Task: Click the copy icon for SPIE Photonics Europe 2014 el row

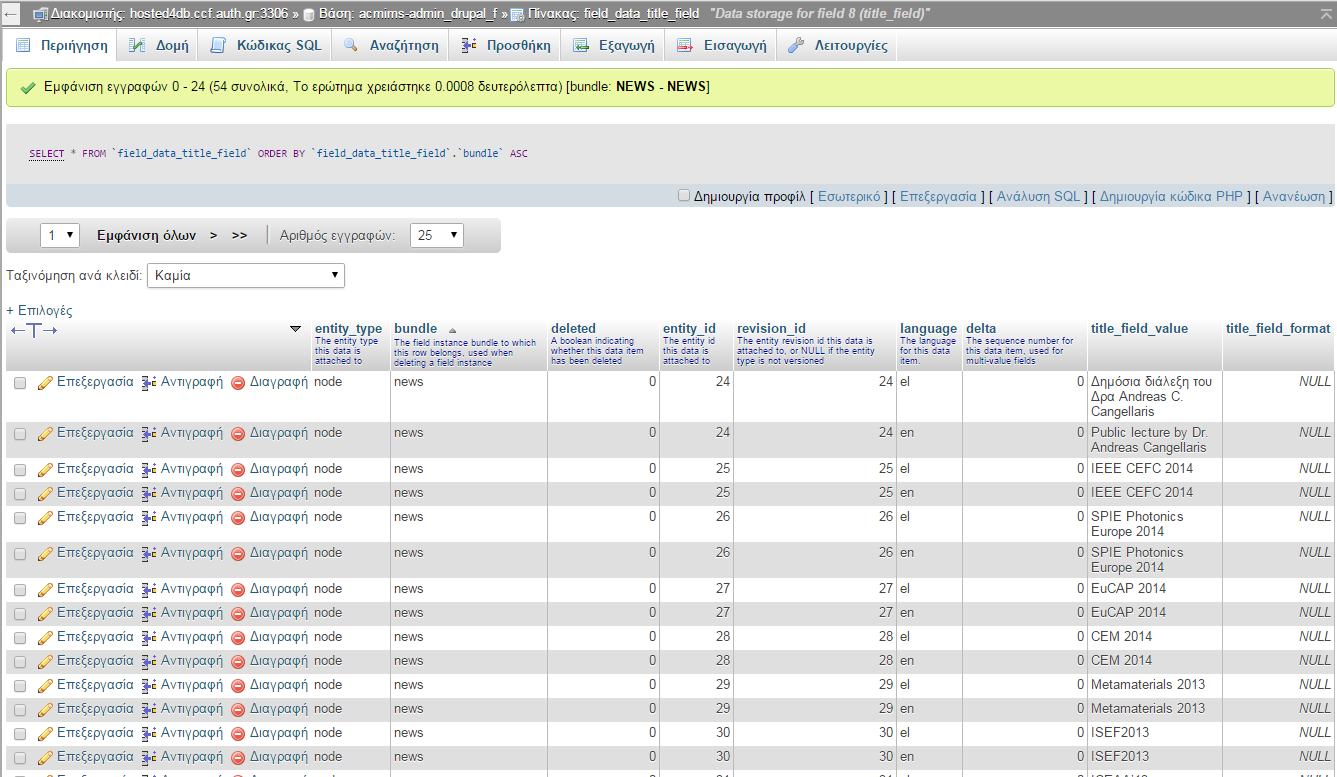Action: pos(149,518)
